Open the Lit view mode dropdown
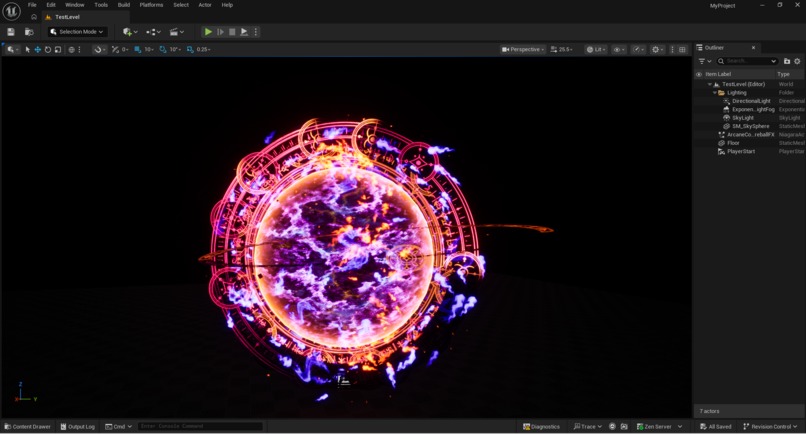The height and width of the screenshot is (434, 806). tap(596, 49)
